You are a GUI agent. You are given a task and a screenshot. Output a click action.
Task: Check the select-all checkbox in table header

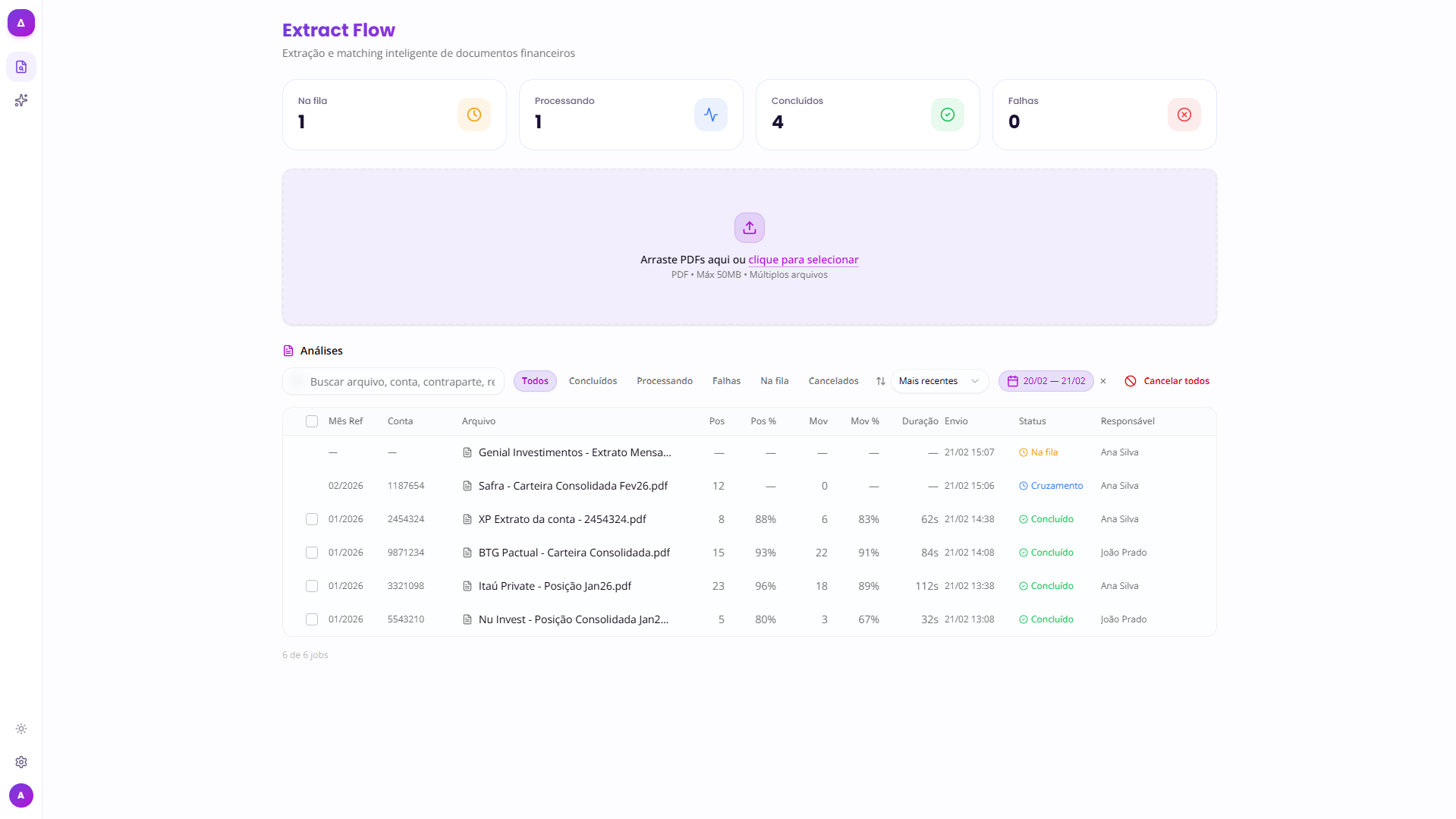[x=312, y=421]
